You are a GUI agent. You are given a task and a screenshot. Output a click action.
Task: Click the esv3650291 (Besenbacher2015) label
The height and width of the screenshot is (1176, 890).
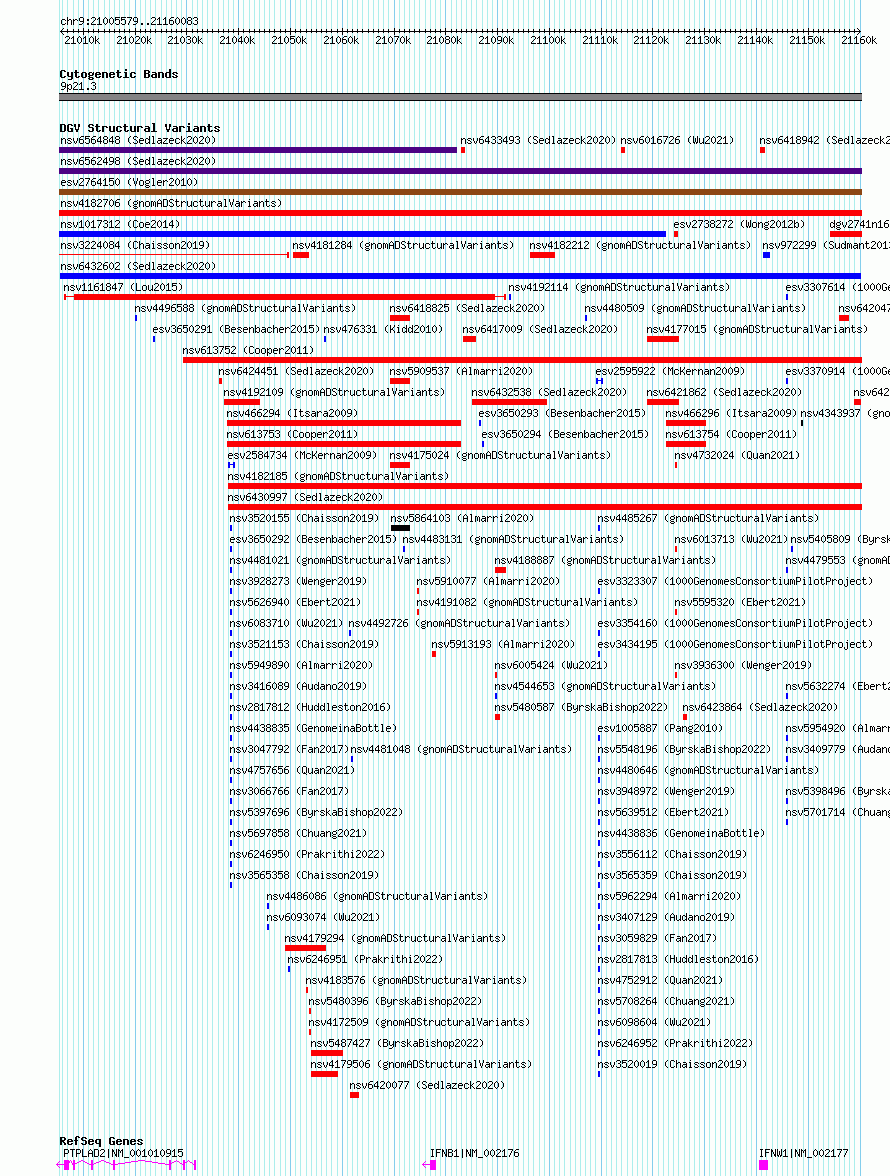coord(236,329)
